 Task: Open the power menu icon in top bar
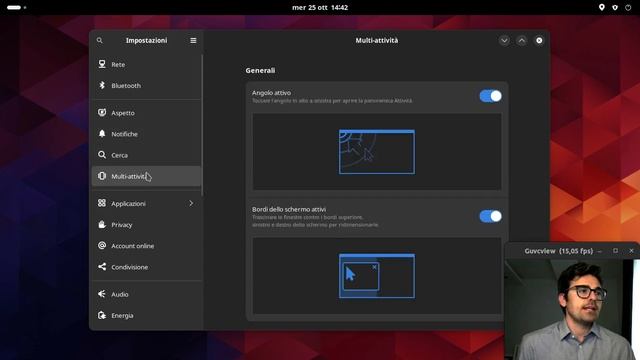[628, 7]
